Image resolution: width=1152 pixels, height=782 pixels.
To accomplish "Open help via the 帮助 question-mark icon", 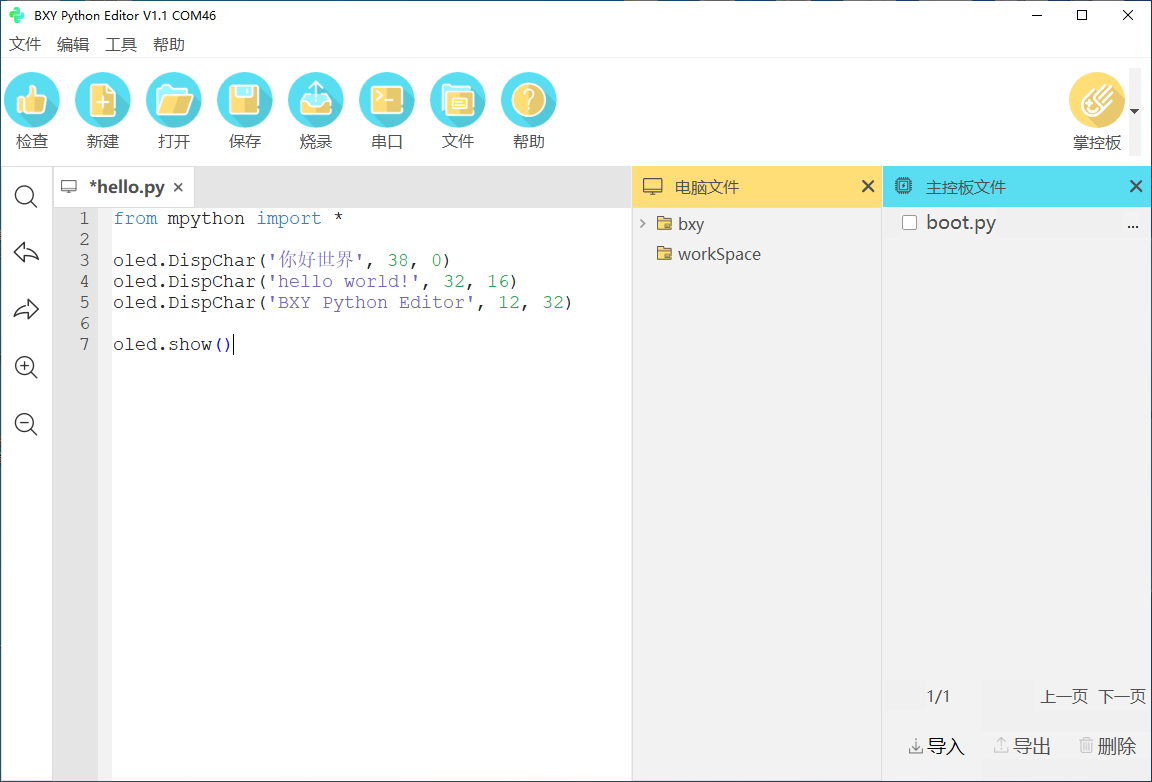I will tap(528, 100).
